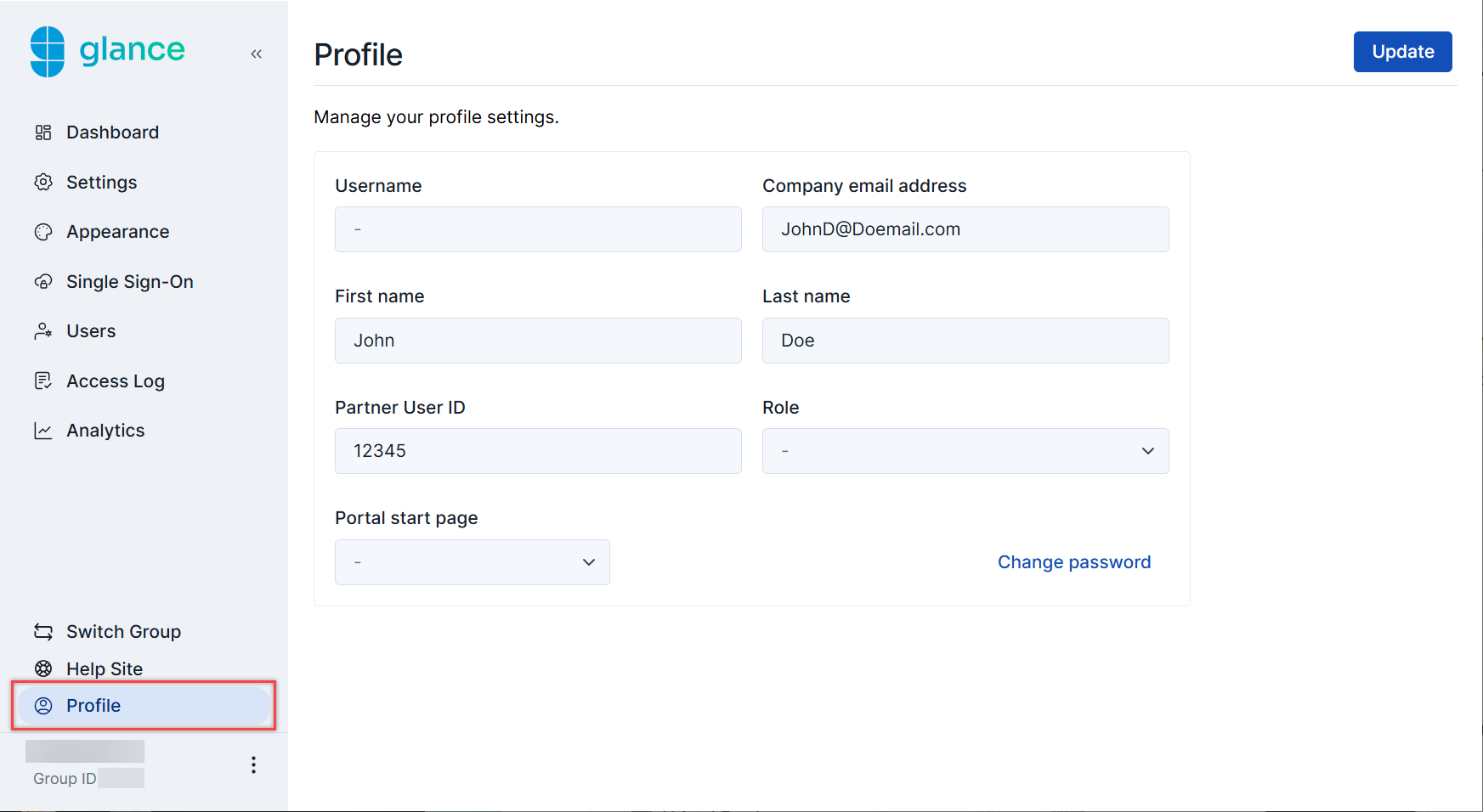Collapse the sidebar with double-chevron icon
The height and width of the screenshot is (812, 1483).
tap(256, 54)
